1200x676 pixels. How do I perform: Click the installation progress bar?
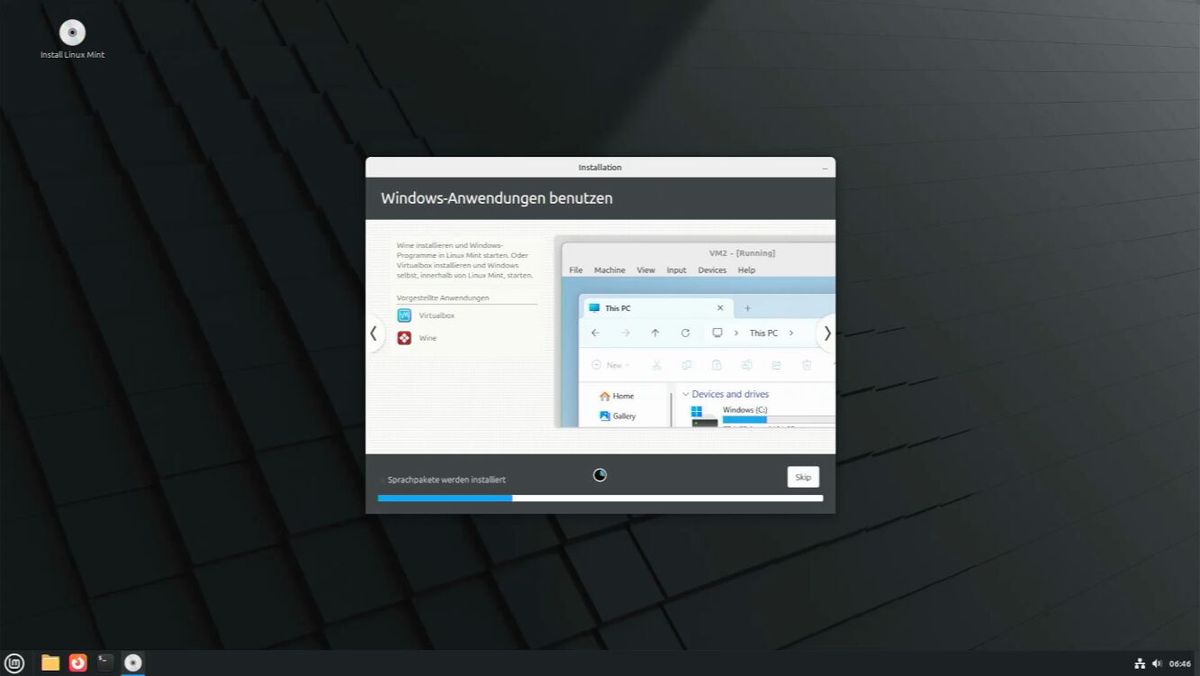pos(600,498)
